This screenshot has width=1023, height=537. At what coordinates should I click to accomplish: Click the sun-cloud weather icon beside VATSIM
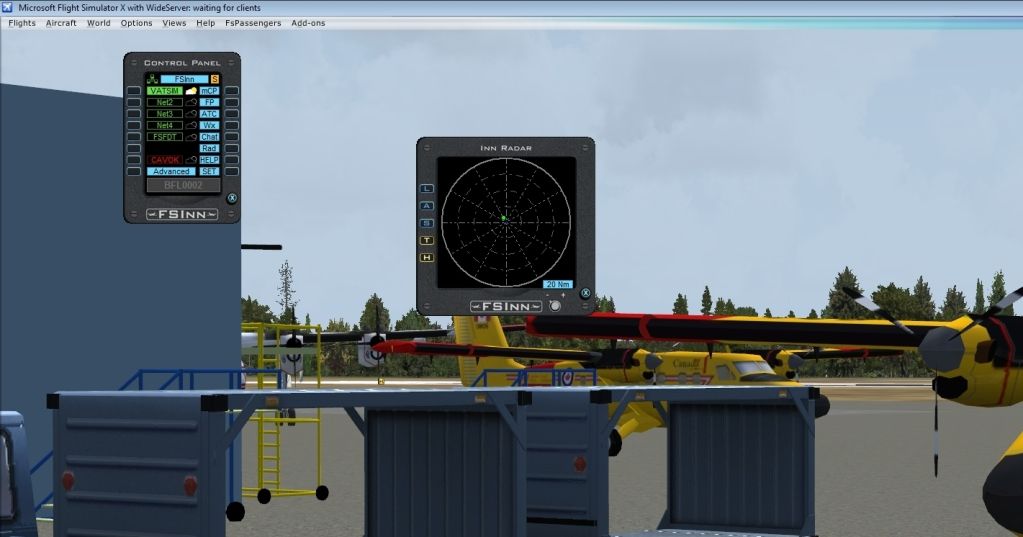191,91
